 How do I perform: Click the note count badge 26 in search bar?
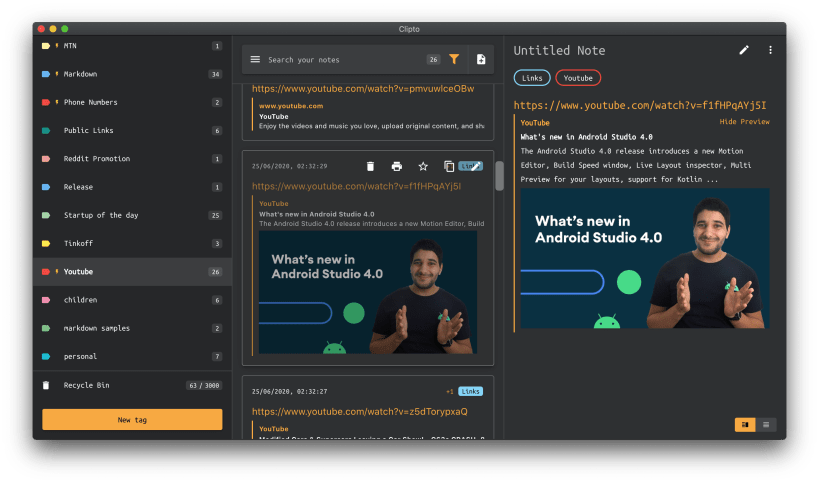tap(433, 60)
